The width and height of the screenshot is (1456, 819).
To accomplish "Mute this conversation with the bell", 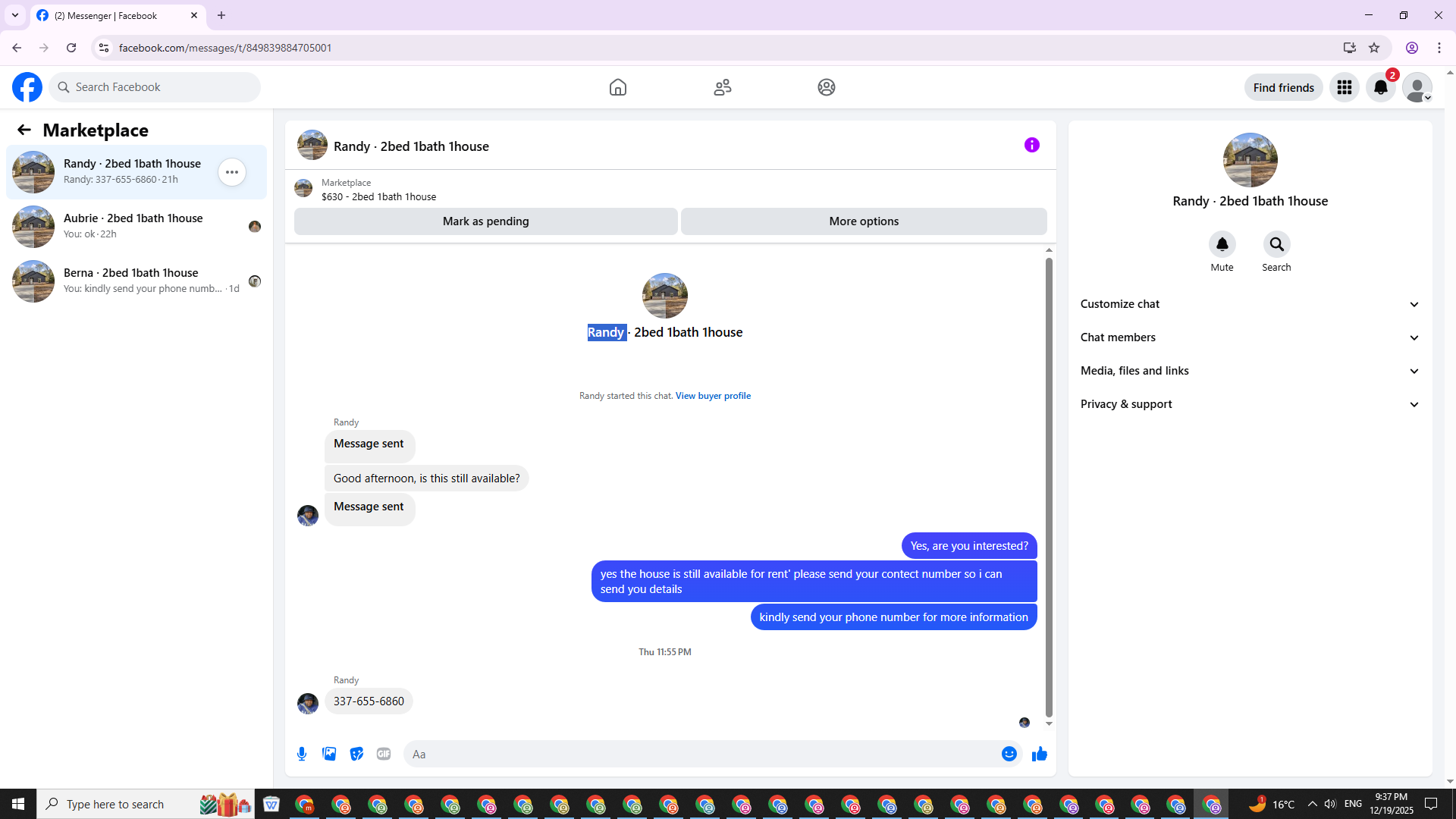I will point(1222,244).
